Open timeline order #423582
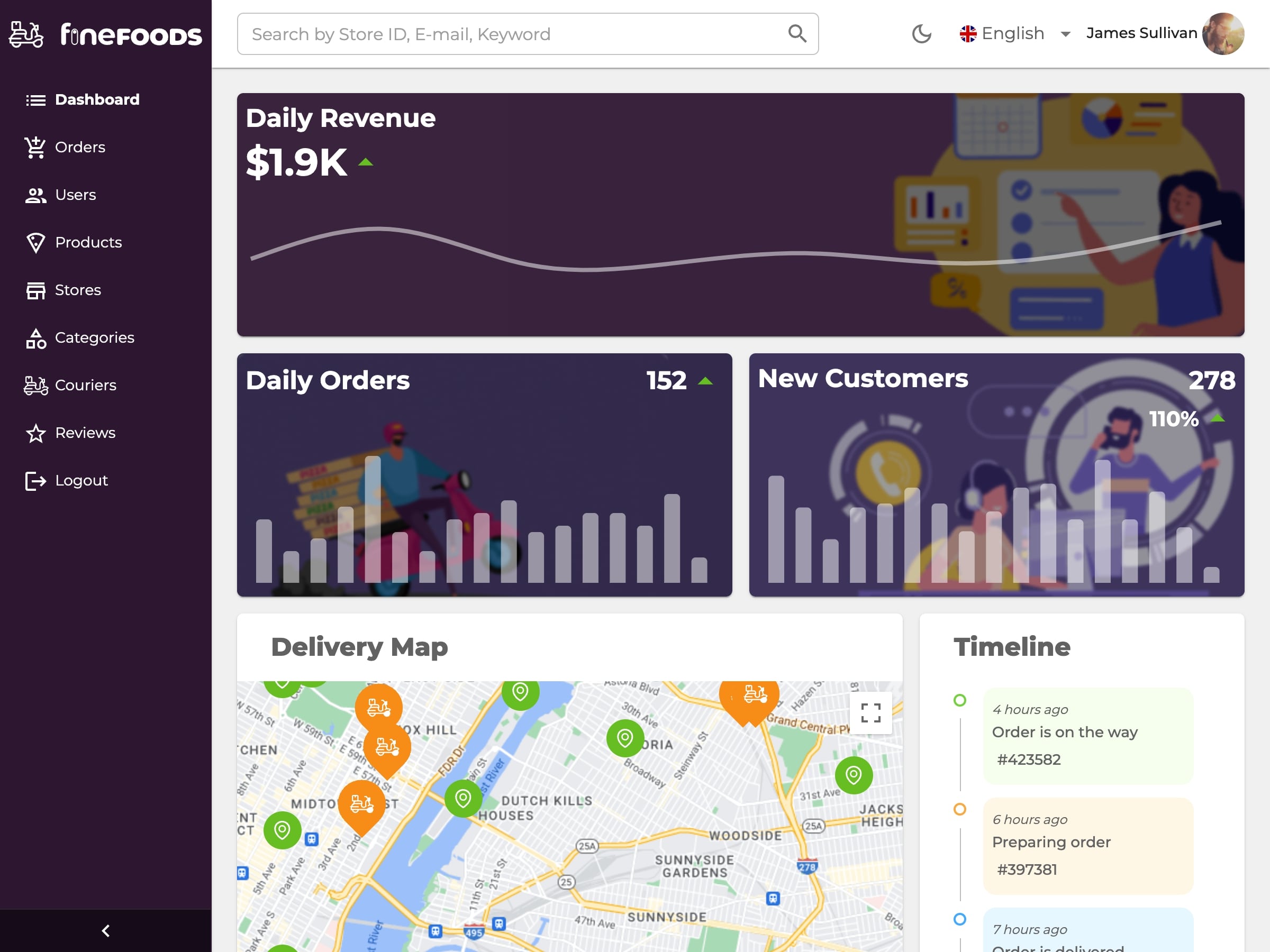Viewport: 1270px width, 952px height. click(x=1028, y=759)
